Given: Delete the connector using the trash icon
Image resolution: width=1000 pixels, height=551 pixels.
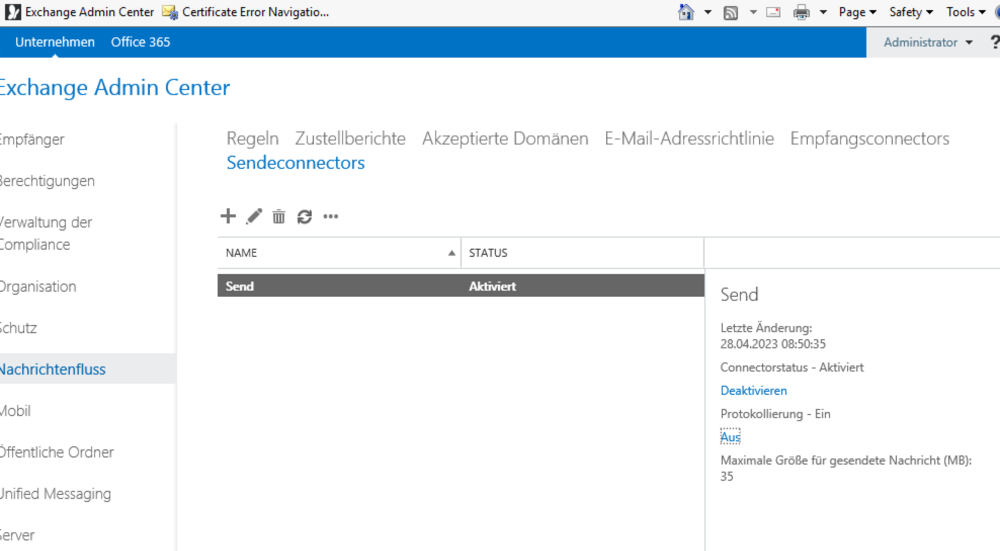Looking at the screenshot, I should click(279, 216).
